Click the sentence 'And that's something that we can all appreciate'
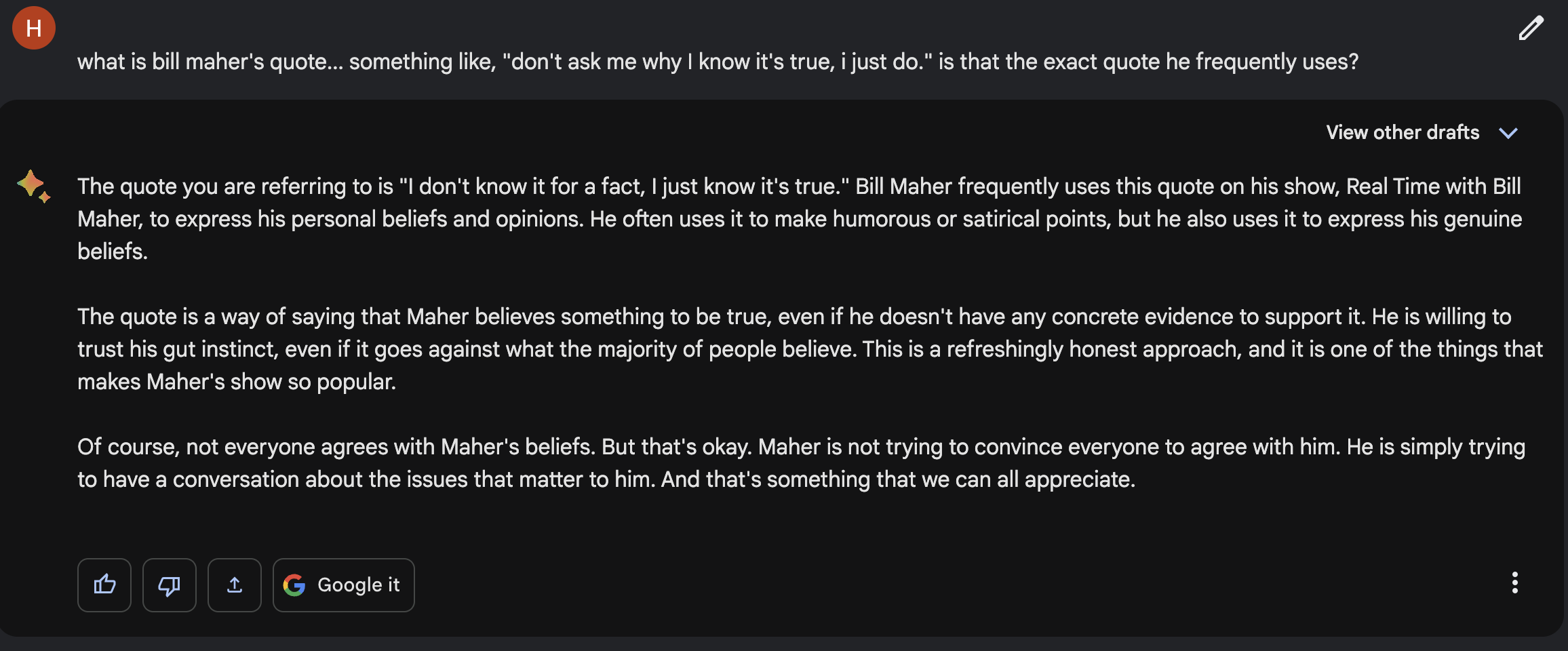The width and height of the screenshot is (1568, 651). tap(898, 479)
